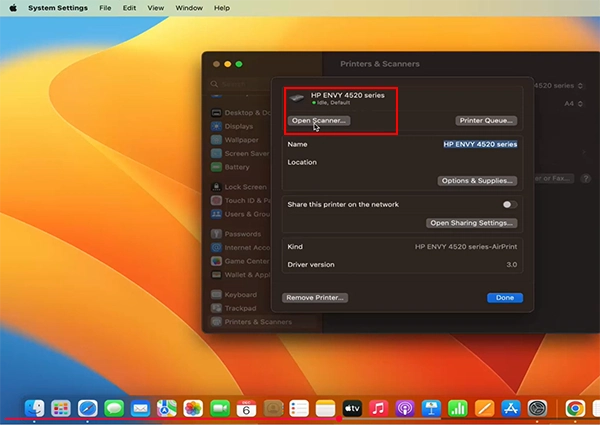Open Calendar icon in the Dock
The image size is (600, 425).
click(x=246, y=408)
